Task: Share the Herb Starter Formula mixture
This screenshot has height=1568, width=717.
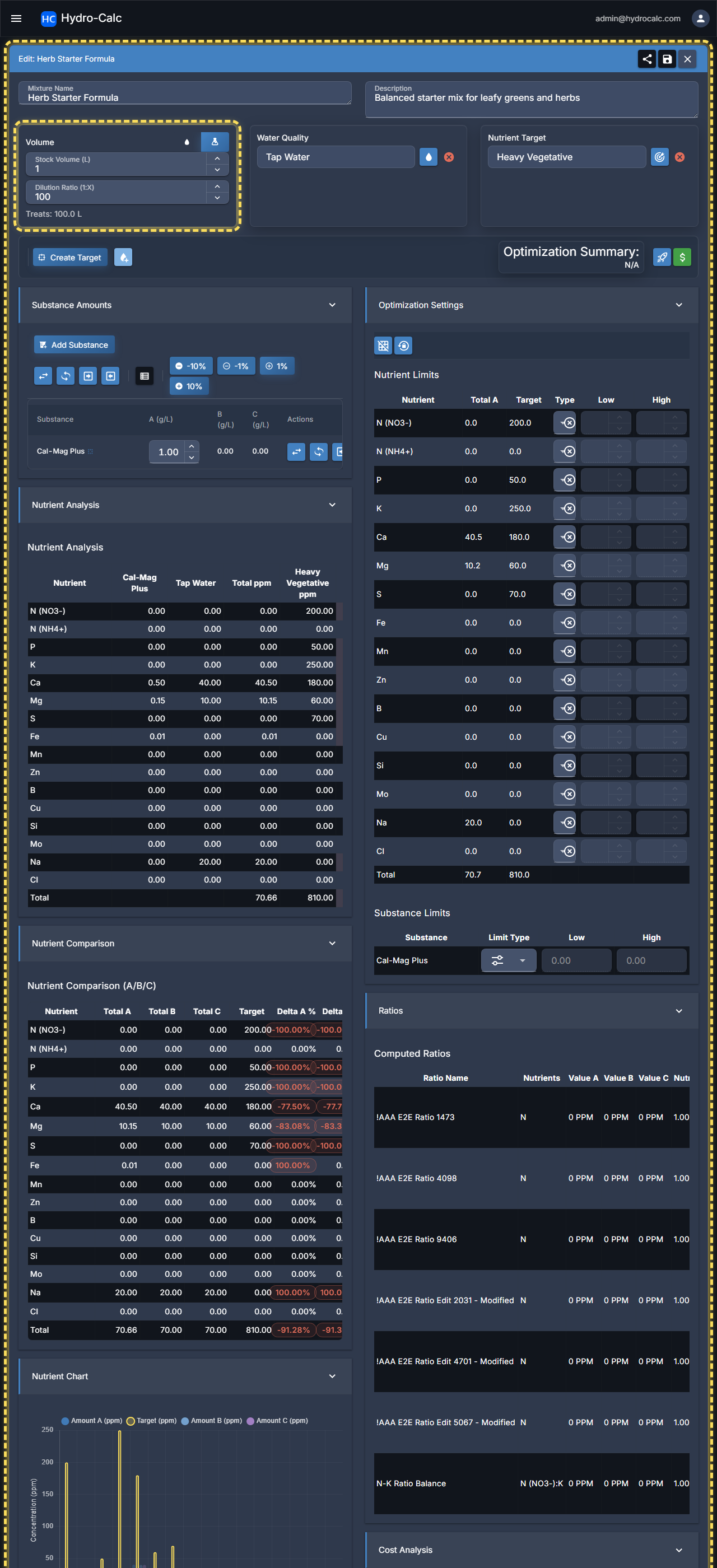Action: coord(647,59)
